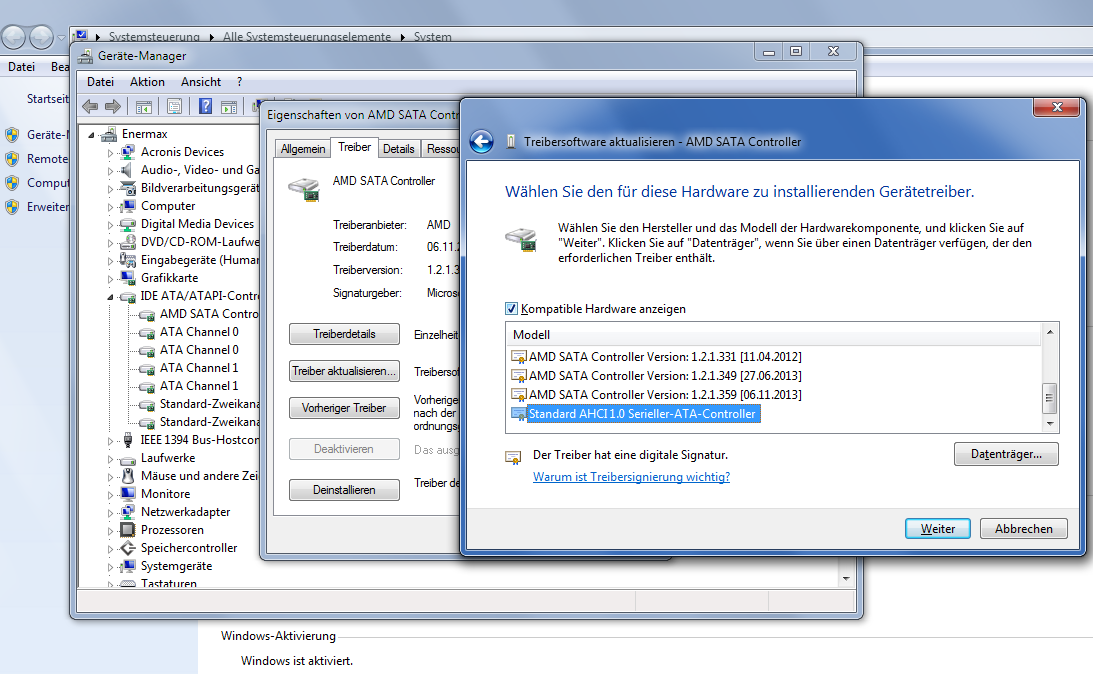
Task: Click the blue back arrow in driver wizard
Action: pos(481,141)
